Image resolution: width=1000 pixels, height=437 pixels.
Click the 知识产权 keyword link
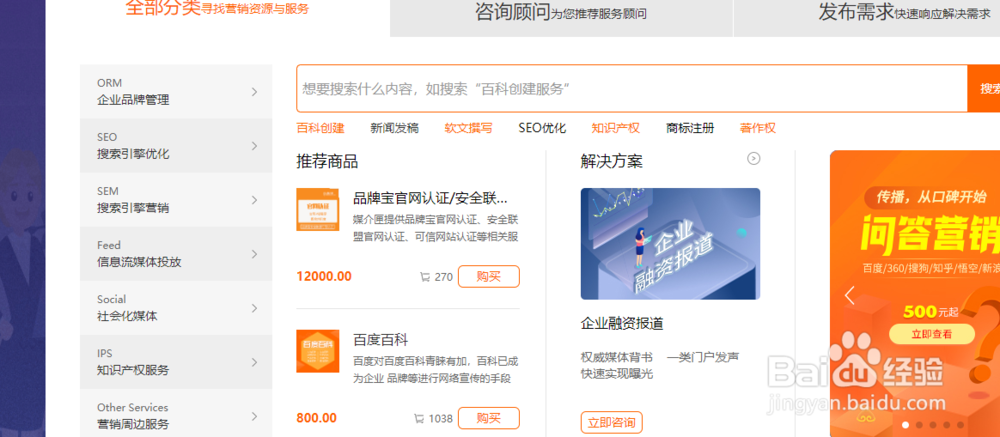(x=615, y=128)
